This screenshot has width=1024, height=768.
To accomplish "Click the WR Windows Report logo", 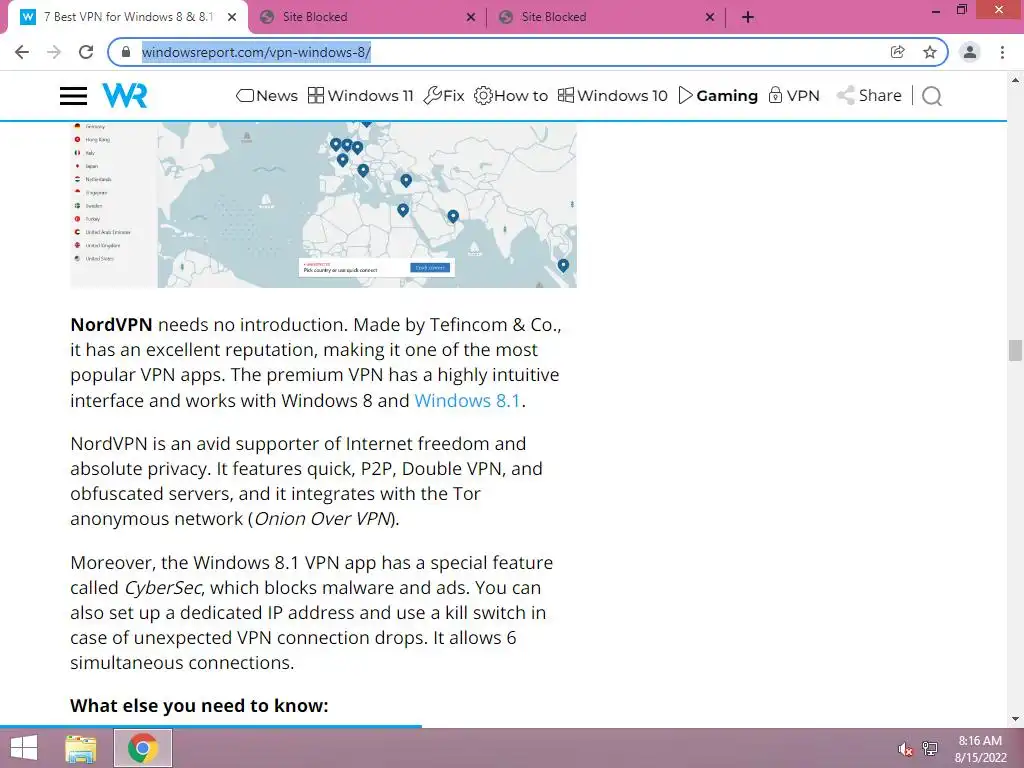I will pos(125,95).
